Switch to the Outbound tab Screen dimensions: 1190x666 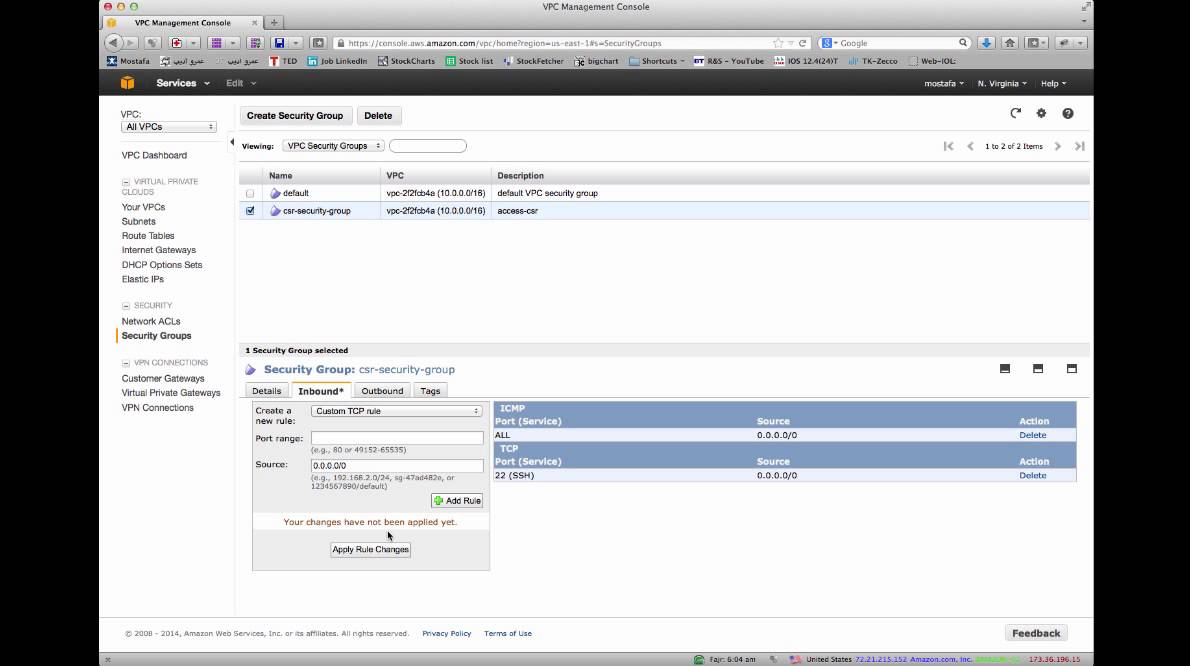click(x=382, y=391)
